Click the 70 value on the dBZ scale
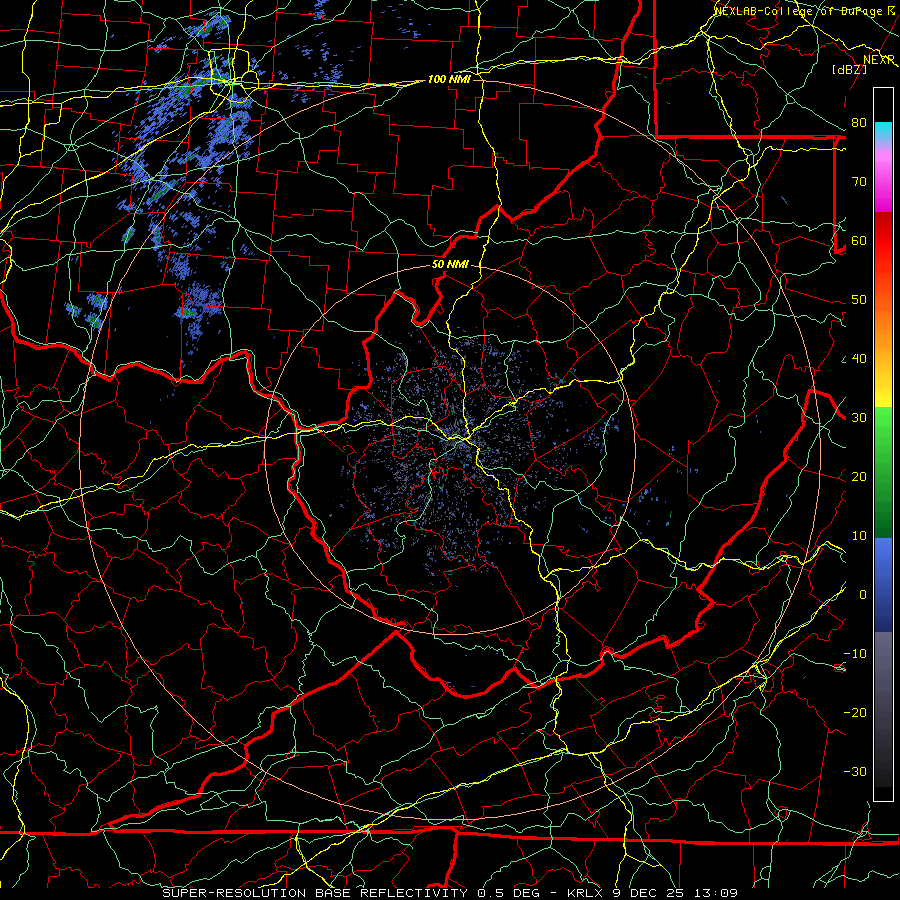The width and height of the screenshot is (900, 900). (859, 182)
